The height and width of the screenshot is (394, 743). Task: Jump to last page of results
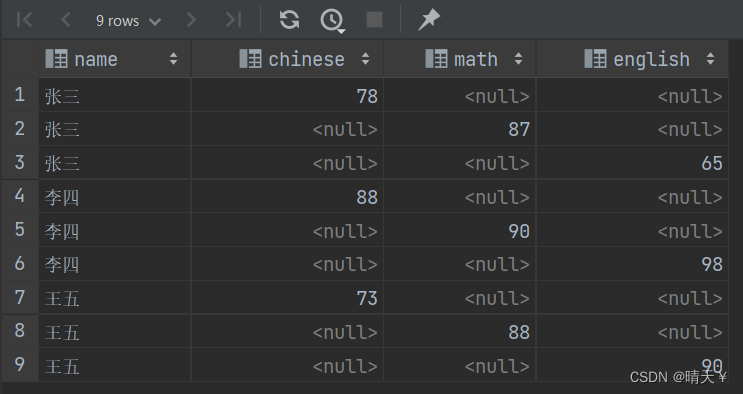pos(233,20)
